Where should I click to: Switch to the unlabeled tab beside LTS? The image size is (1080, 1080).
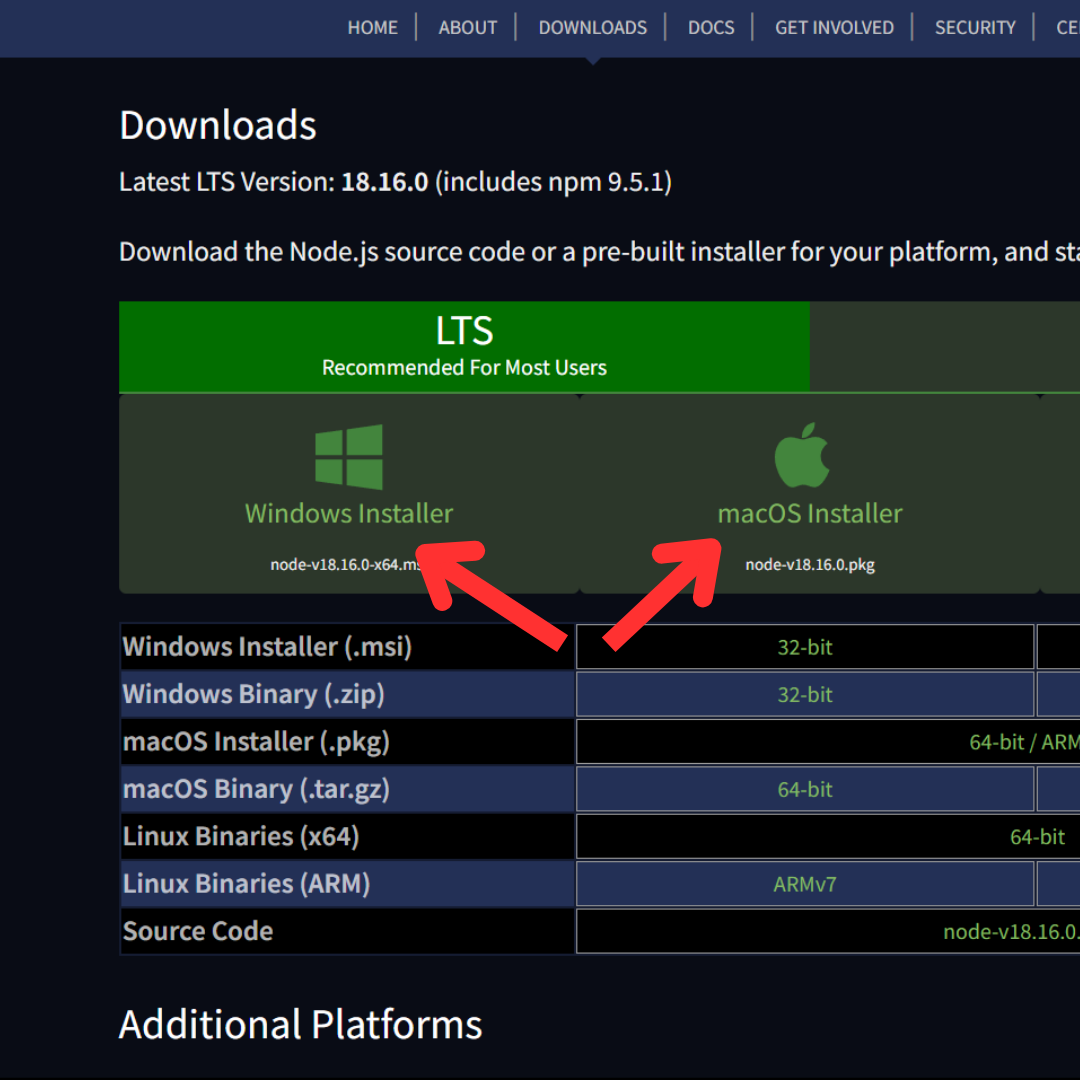click(x=944, y=346)
